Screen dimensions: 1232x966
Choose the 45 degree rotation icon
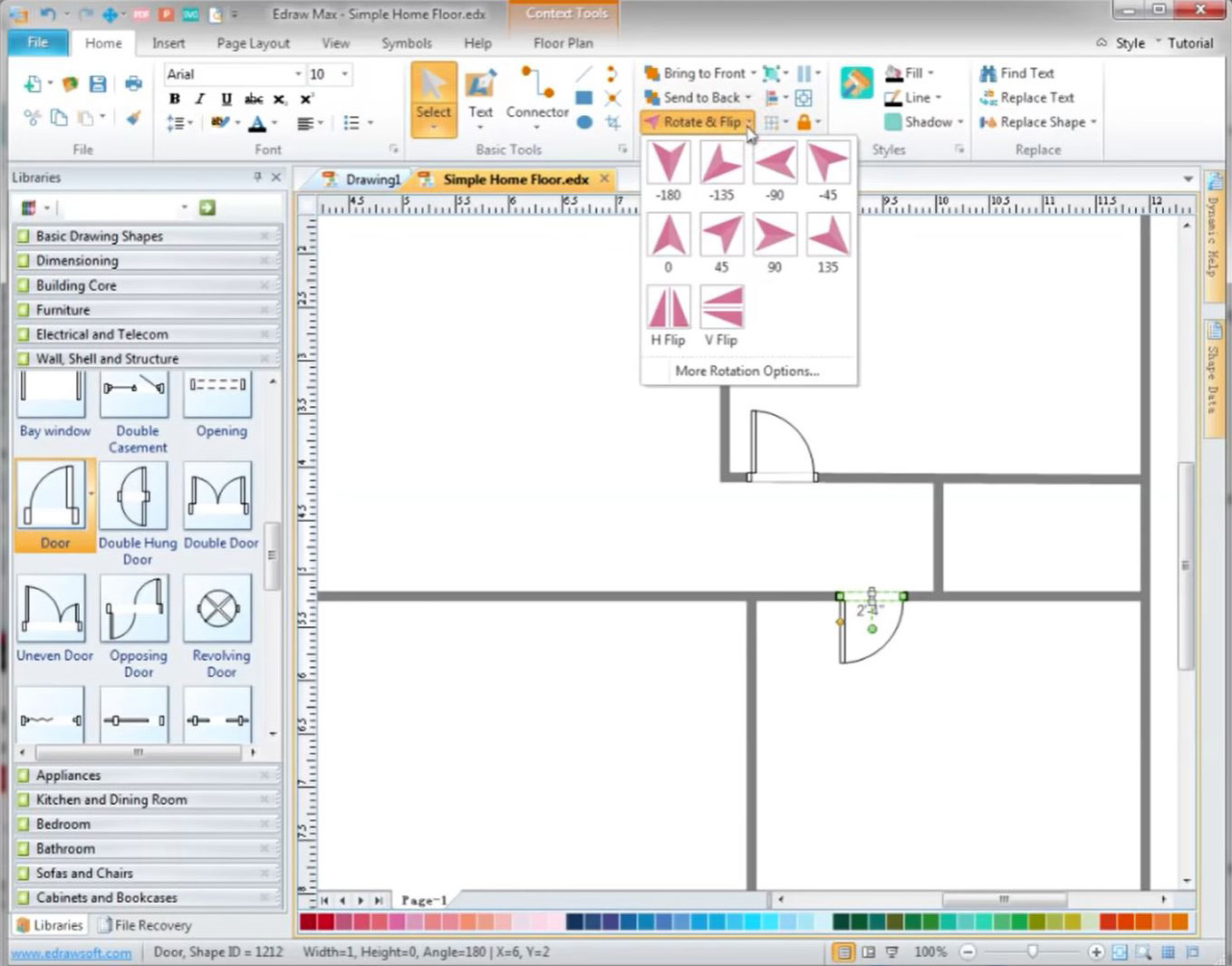[x=722, y=236]
